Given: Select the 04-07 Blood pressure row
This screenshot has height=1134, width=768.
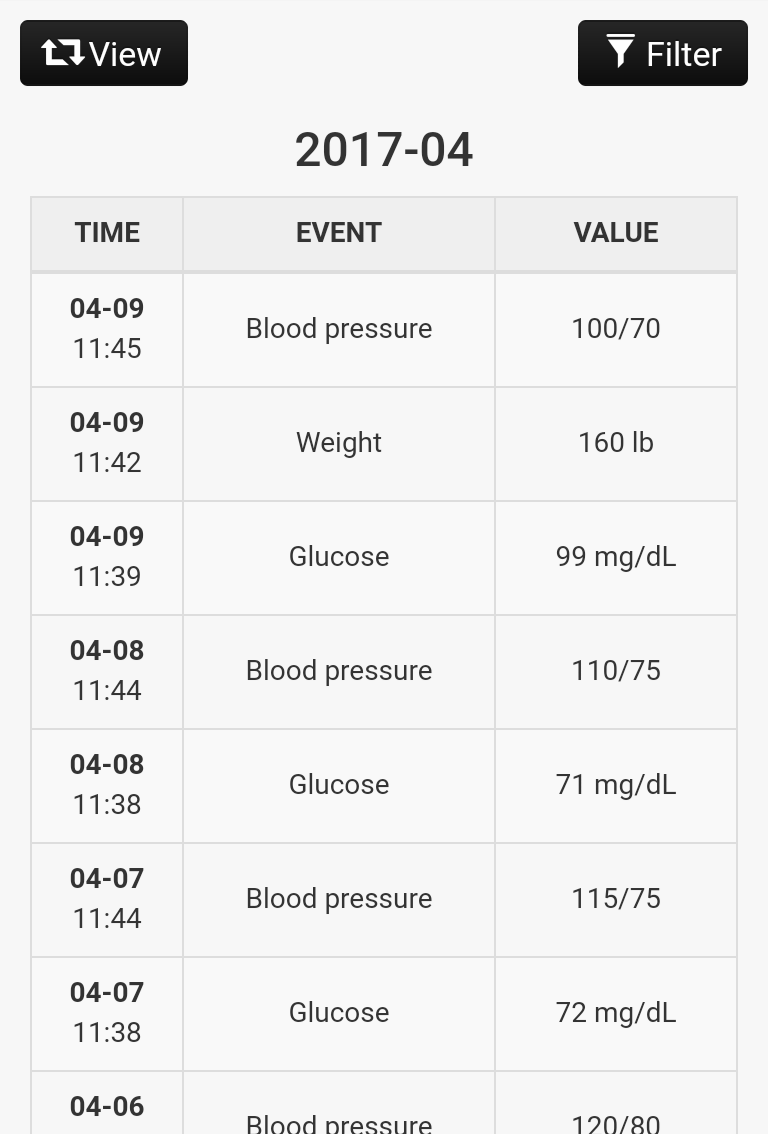Looking at the screenshot, I should tap(339, 899).
